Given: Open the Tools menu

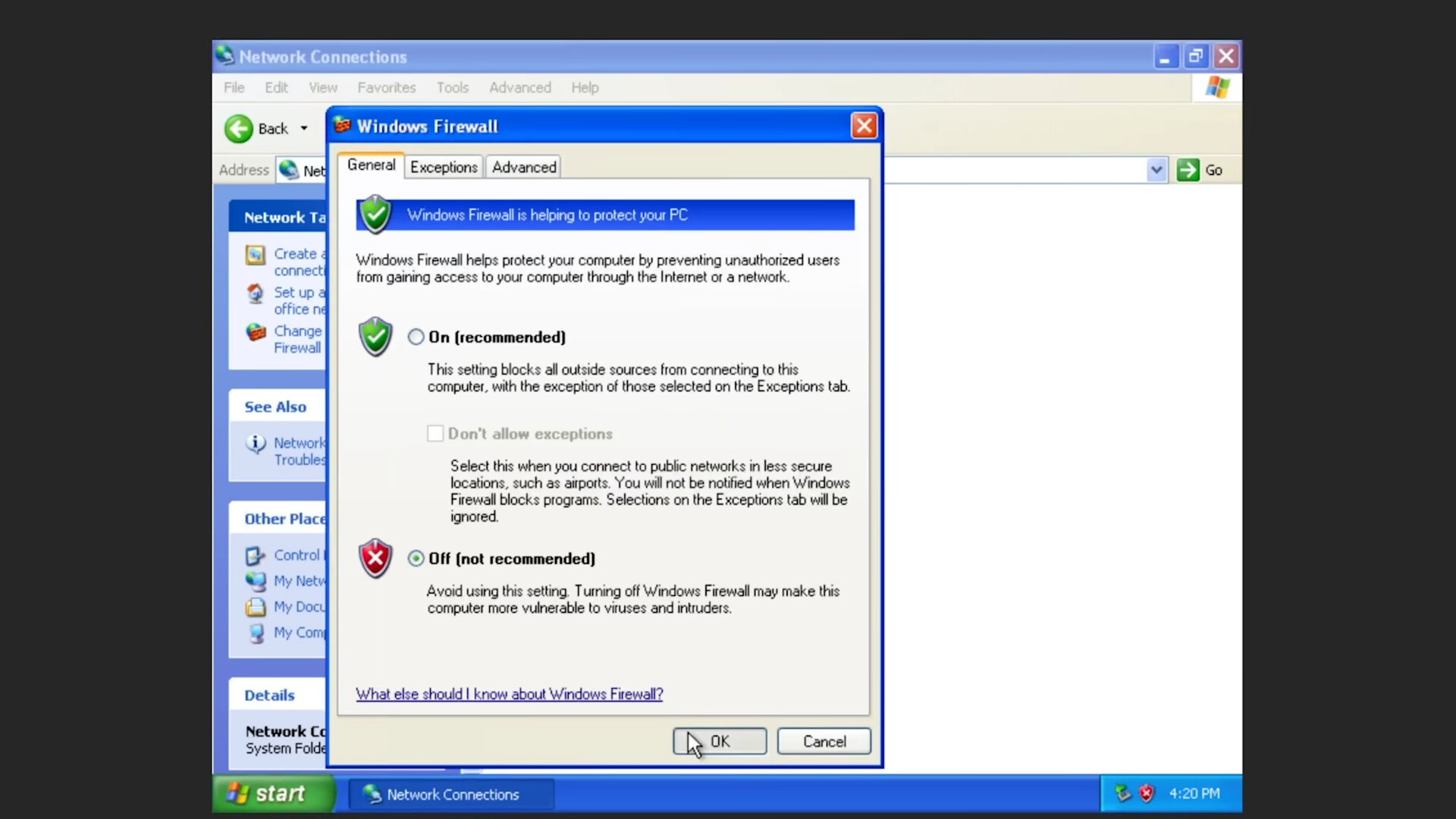Looking at the screenshot, I should point(453,87).
